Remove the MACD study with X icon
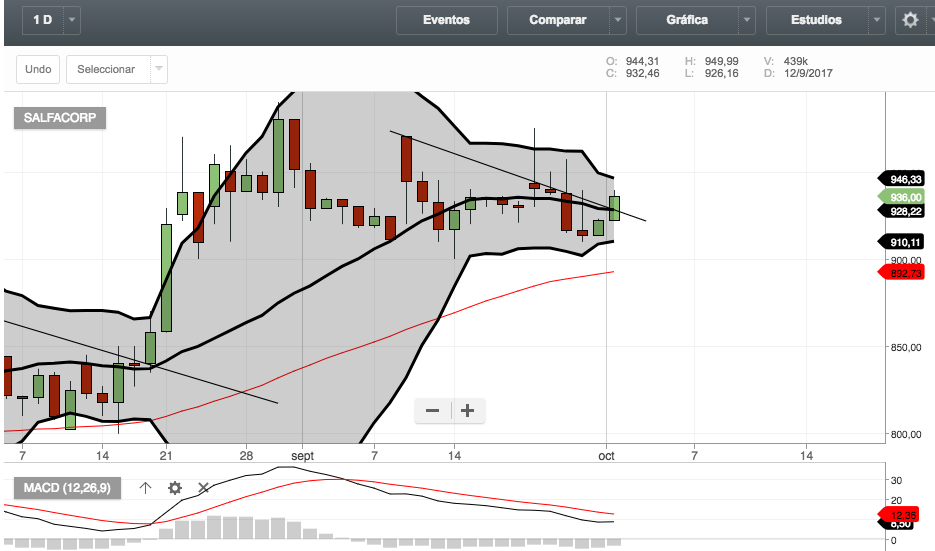This screenshot has width=935, height=551. click(203, 488)
